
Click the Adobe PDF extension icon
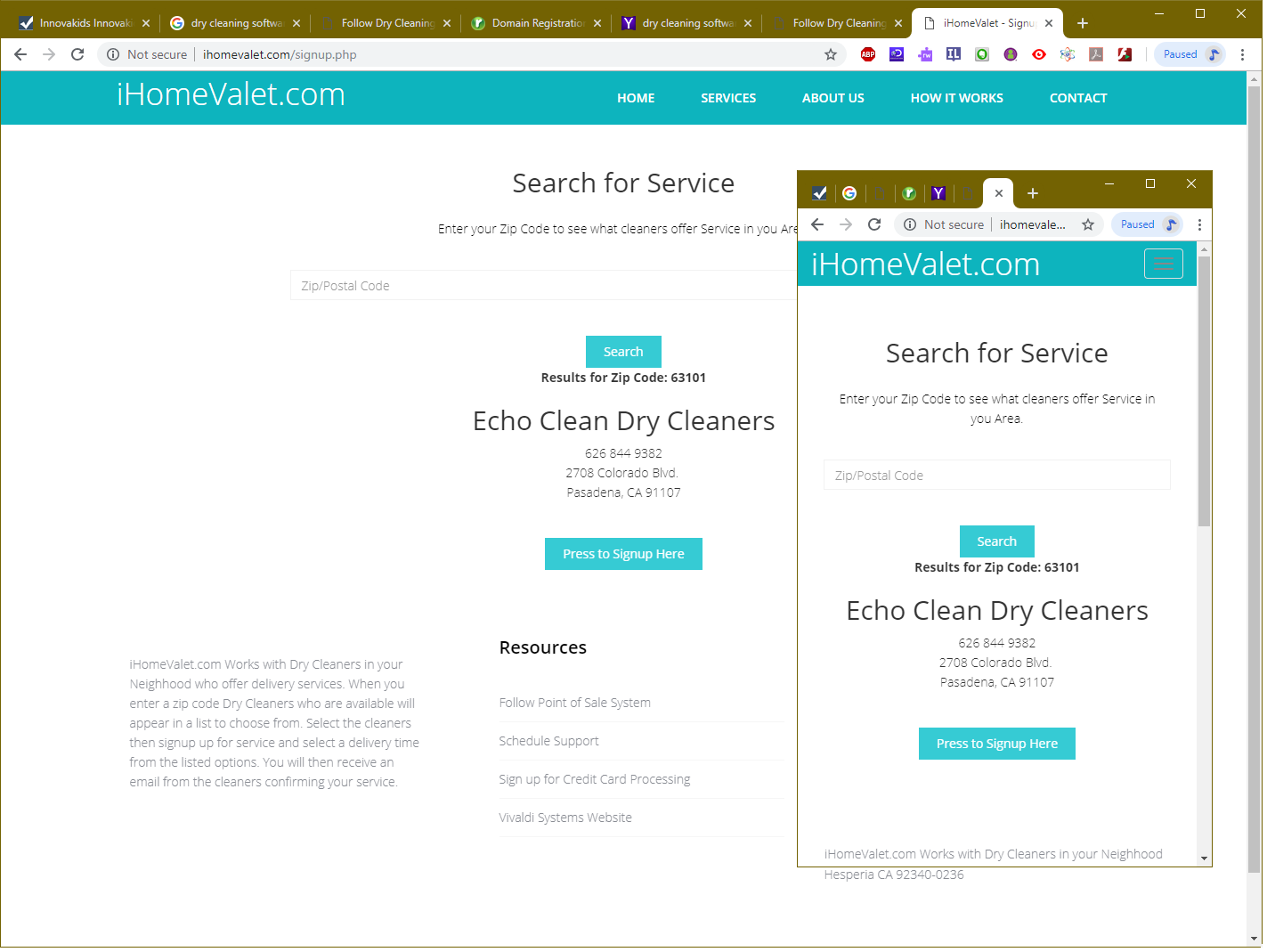(1096, 54)
